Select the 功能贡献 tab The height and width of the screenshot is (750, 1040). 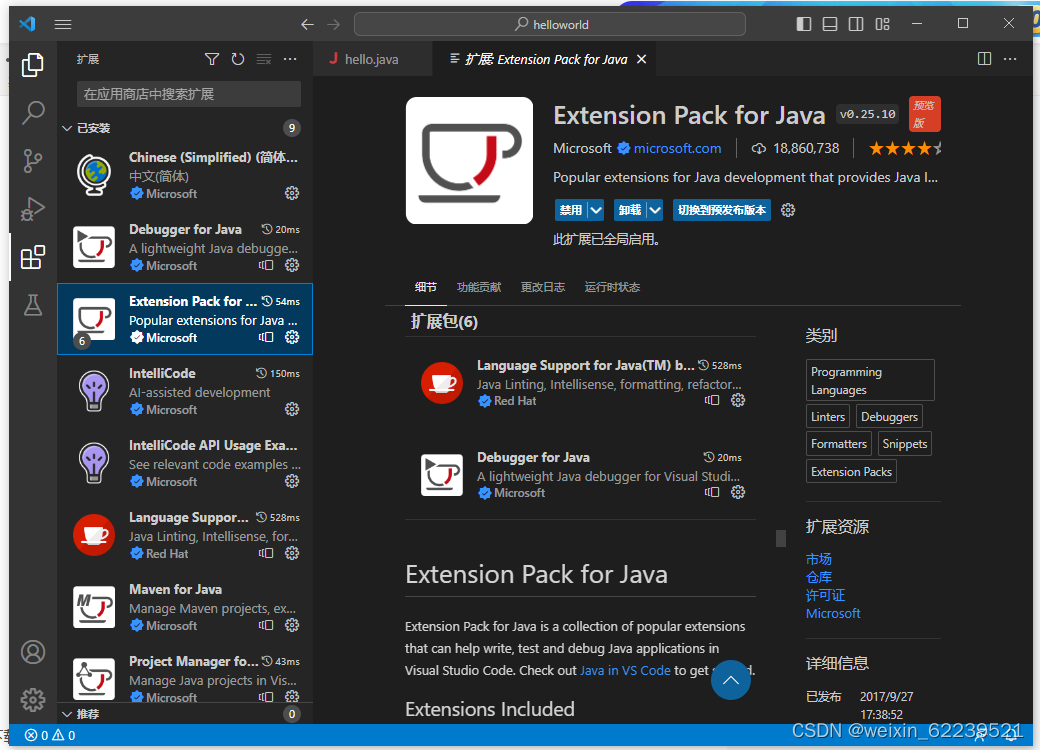tap(479, 287)
